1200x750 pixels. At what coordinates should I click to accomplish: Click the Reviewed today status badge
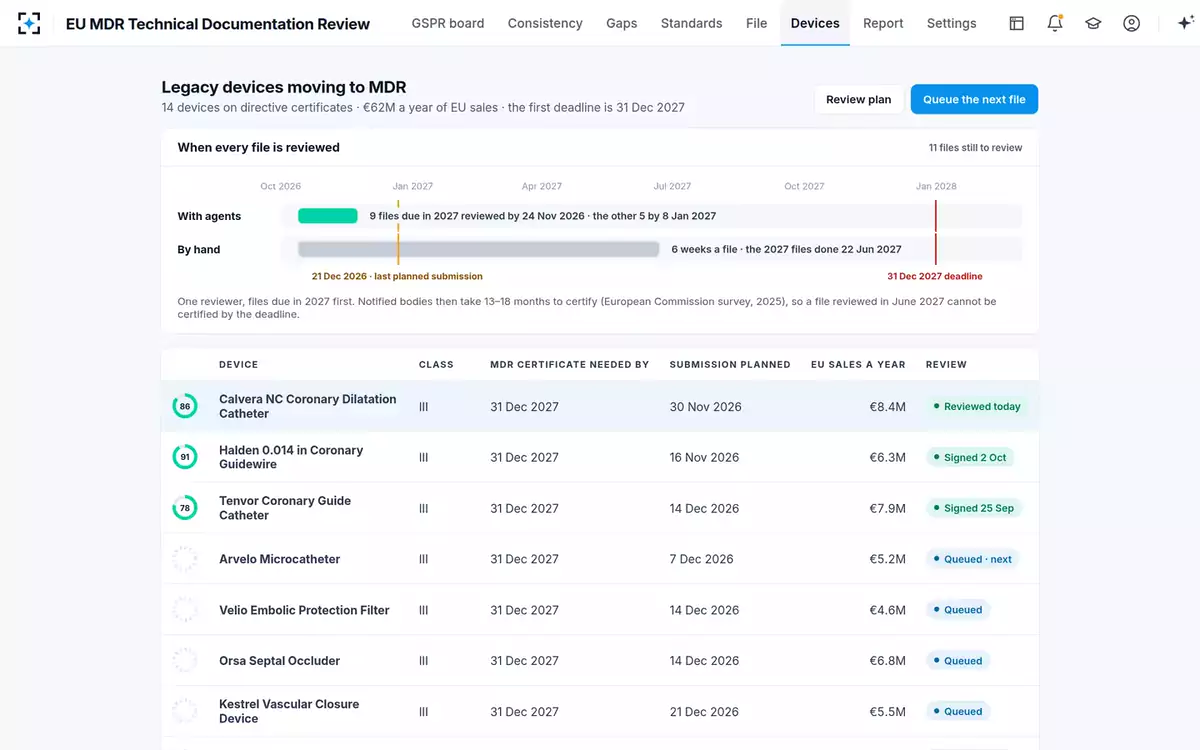pos(976,407)
